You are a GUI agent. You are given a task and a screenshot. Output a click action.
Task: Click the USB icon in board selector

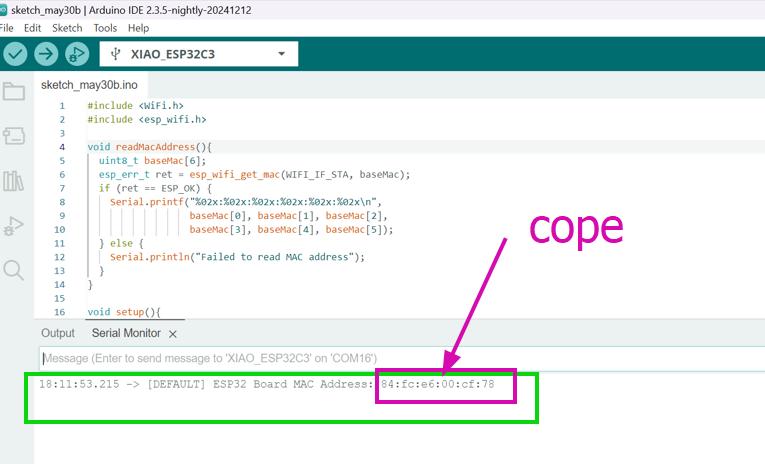[115, 54]
